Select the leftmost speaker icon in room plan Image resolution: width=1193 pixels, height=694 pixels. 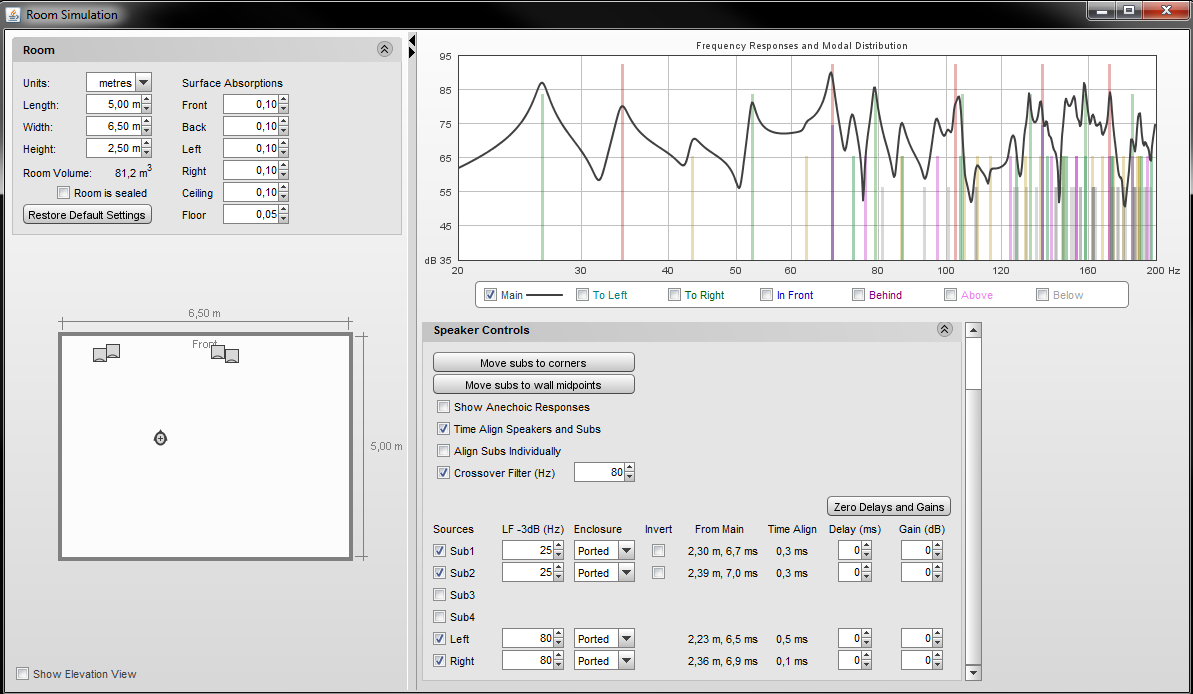[100, 354]
